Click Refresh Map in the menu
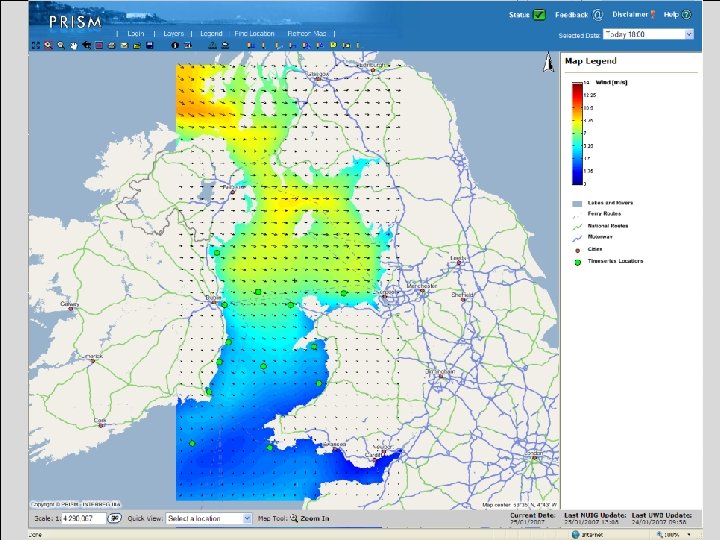Image resolution: width=720 pixels, height=540 pixels. [306, 34]
